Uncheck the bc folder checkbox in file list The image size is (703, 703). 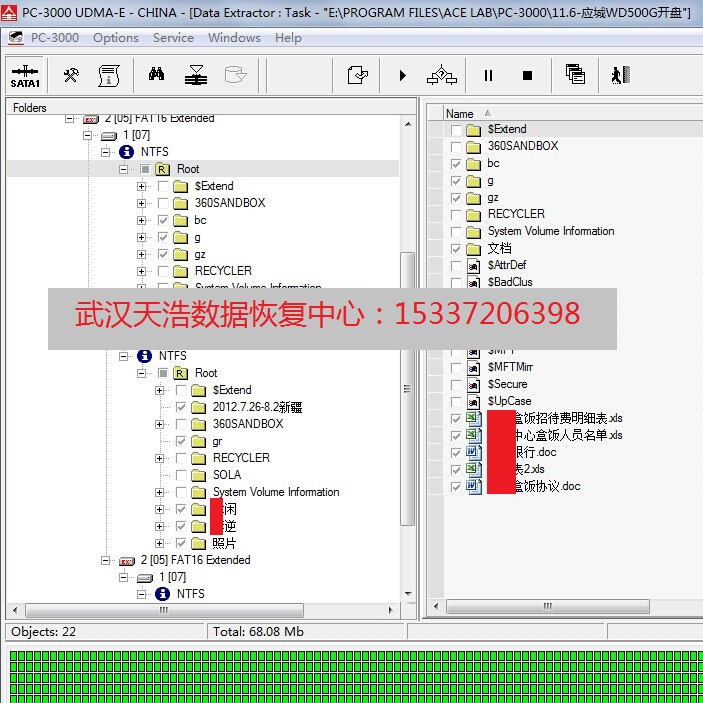pyautogui.click(x=456, y=163)
